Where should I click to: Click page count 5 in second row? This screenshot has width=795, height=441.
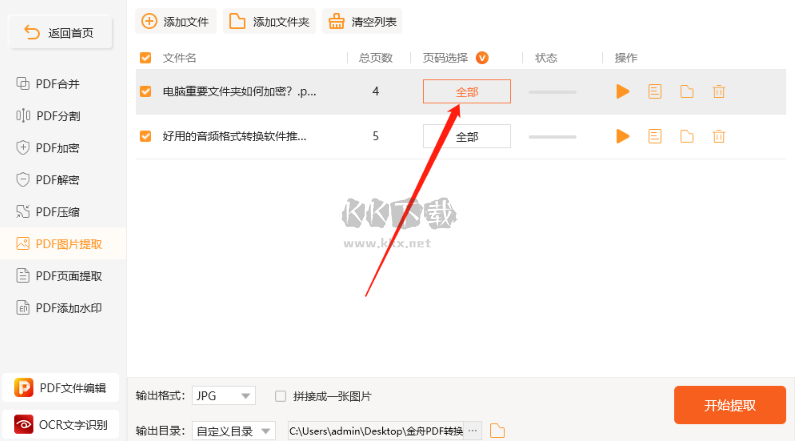click(x=376, y=136)
